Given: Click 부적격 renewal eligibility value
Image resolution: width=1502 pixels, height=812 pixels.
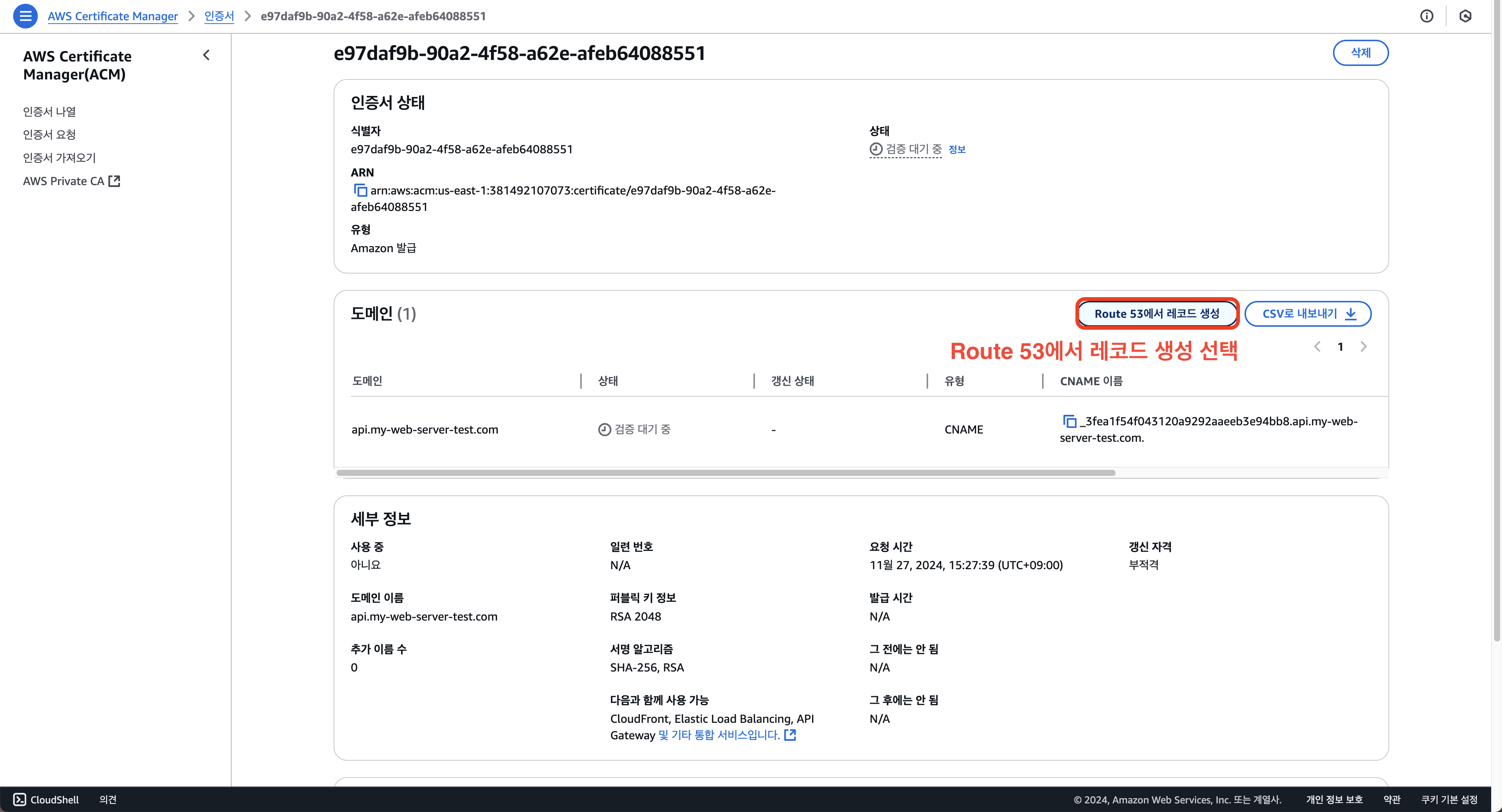Looking at the screenshot, I should (1143, 565).
